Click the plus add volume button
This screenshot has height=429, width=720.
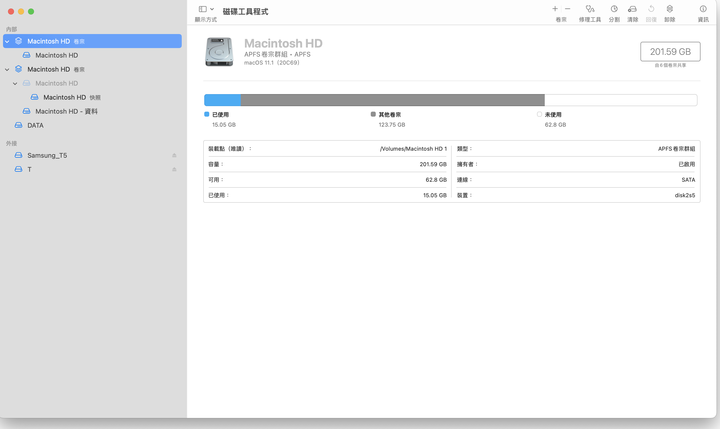coord(555,9)
